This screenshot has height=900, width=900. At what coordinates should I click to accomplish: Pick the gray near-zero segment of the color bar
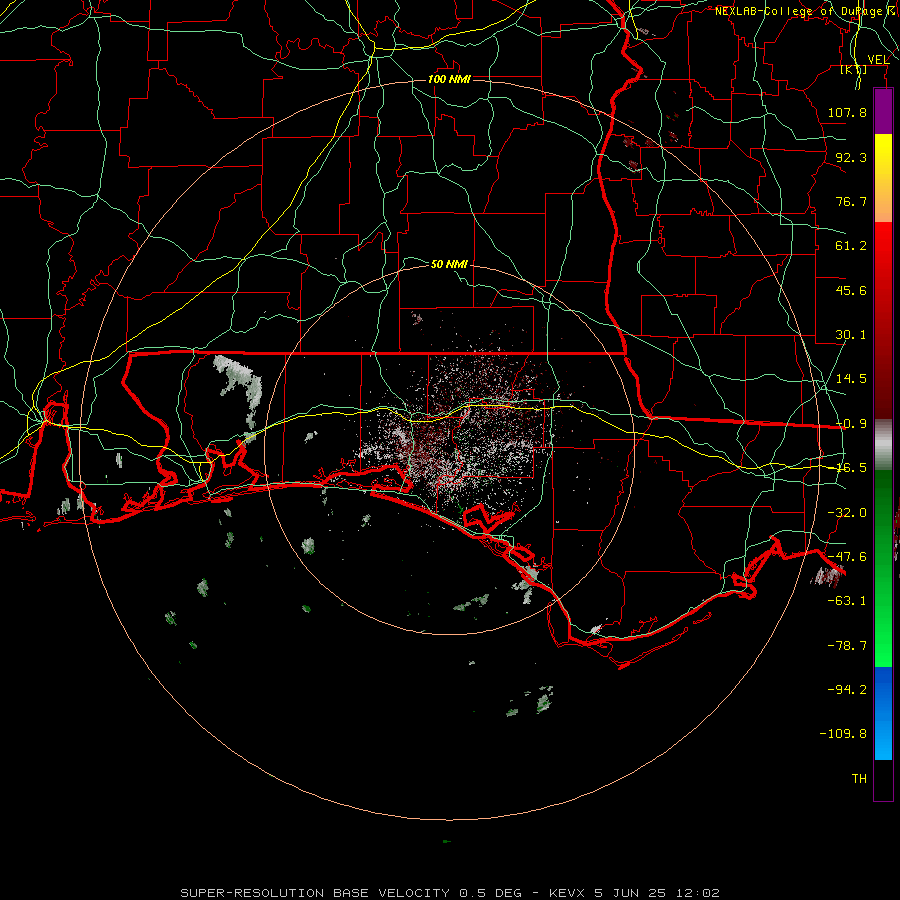[x=883, y=445]
